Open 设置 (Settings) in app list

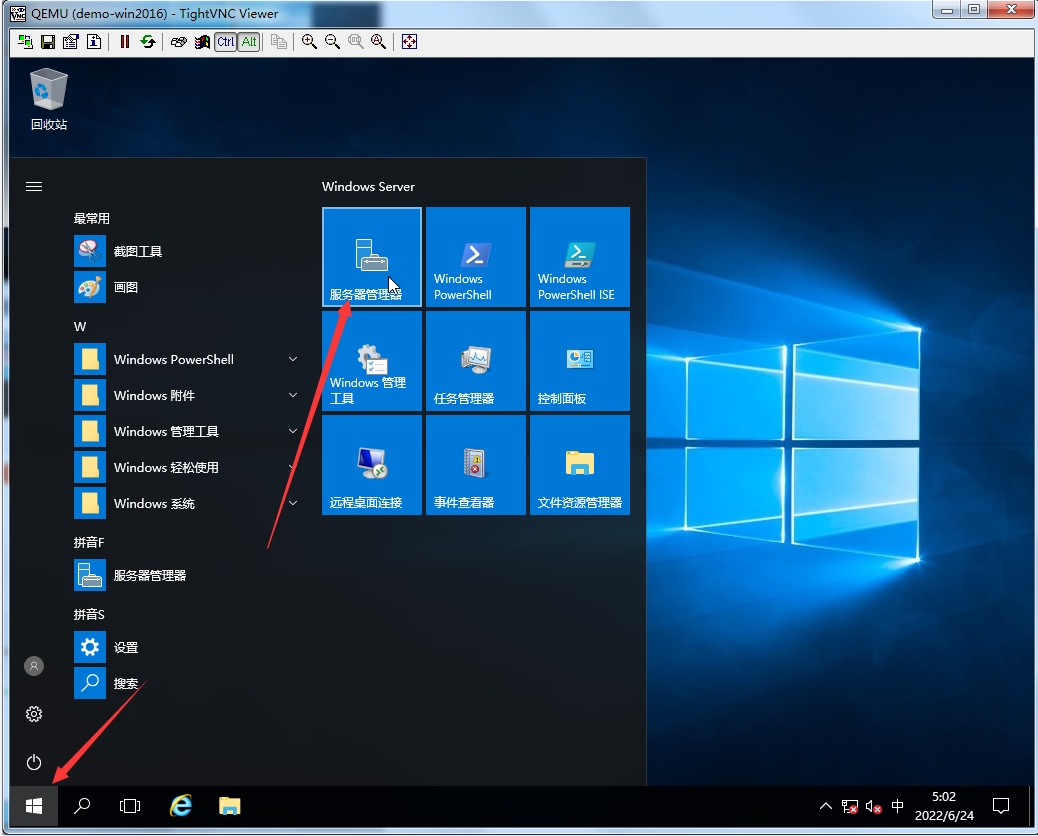click(x=185, y=647)
